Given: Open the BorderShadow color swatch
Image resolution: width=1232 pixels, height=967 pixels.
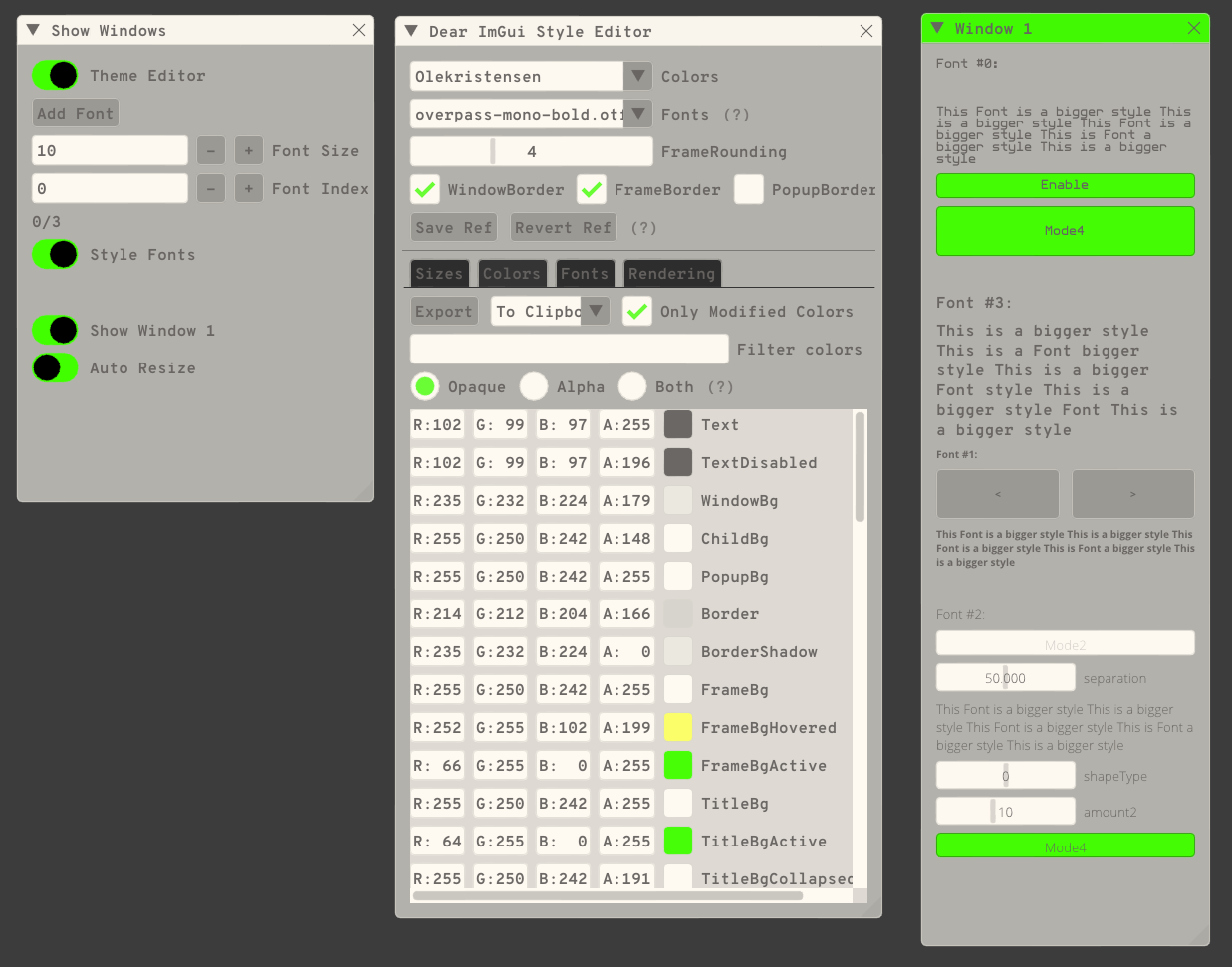Looking at the screenshot, I should coord(678,651).
